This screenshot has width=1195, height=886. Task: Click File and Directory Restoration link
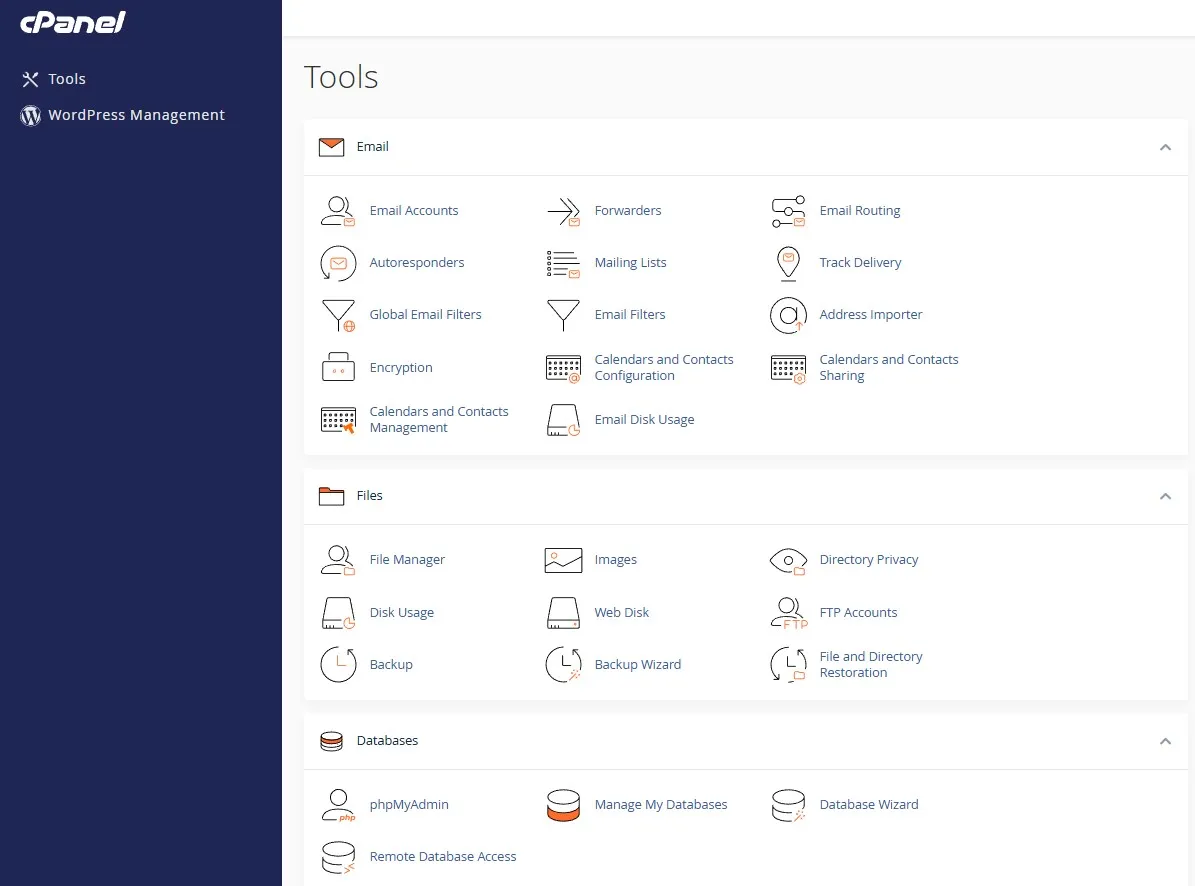[870, 664]
